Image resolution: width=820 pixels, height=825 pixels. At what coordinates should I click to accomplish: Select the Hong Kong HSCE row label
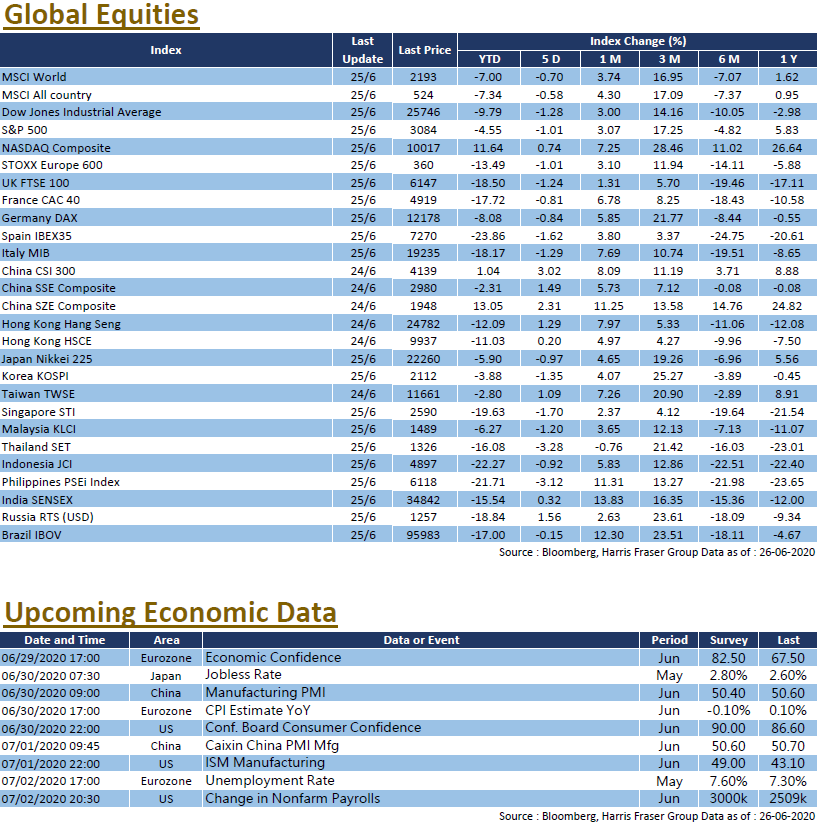pyautogui.click(x=47, y=341)
